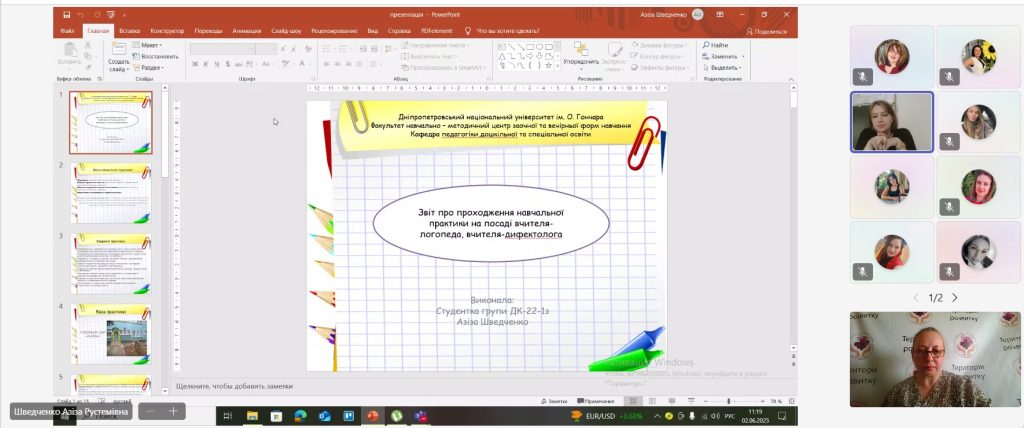Open Task View icon on taskbar

pos(228,416)
